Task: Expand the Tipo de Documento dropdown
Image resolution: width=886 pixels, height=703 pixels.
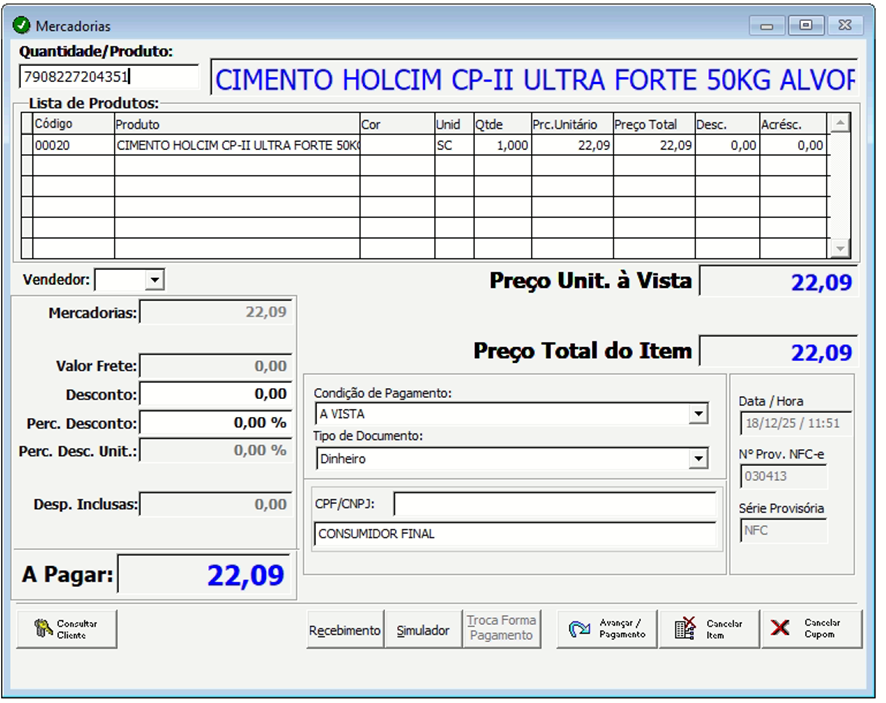Action: click(697, 459)
